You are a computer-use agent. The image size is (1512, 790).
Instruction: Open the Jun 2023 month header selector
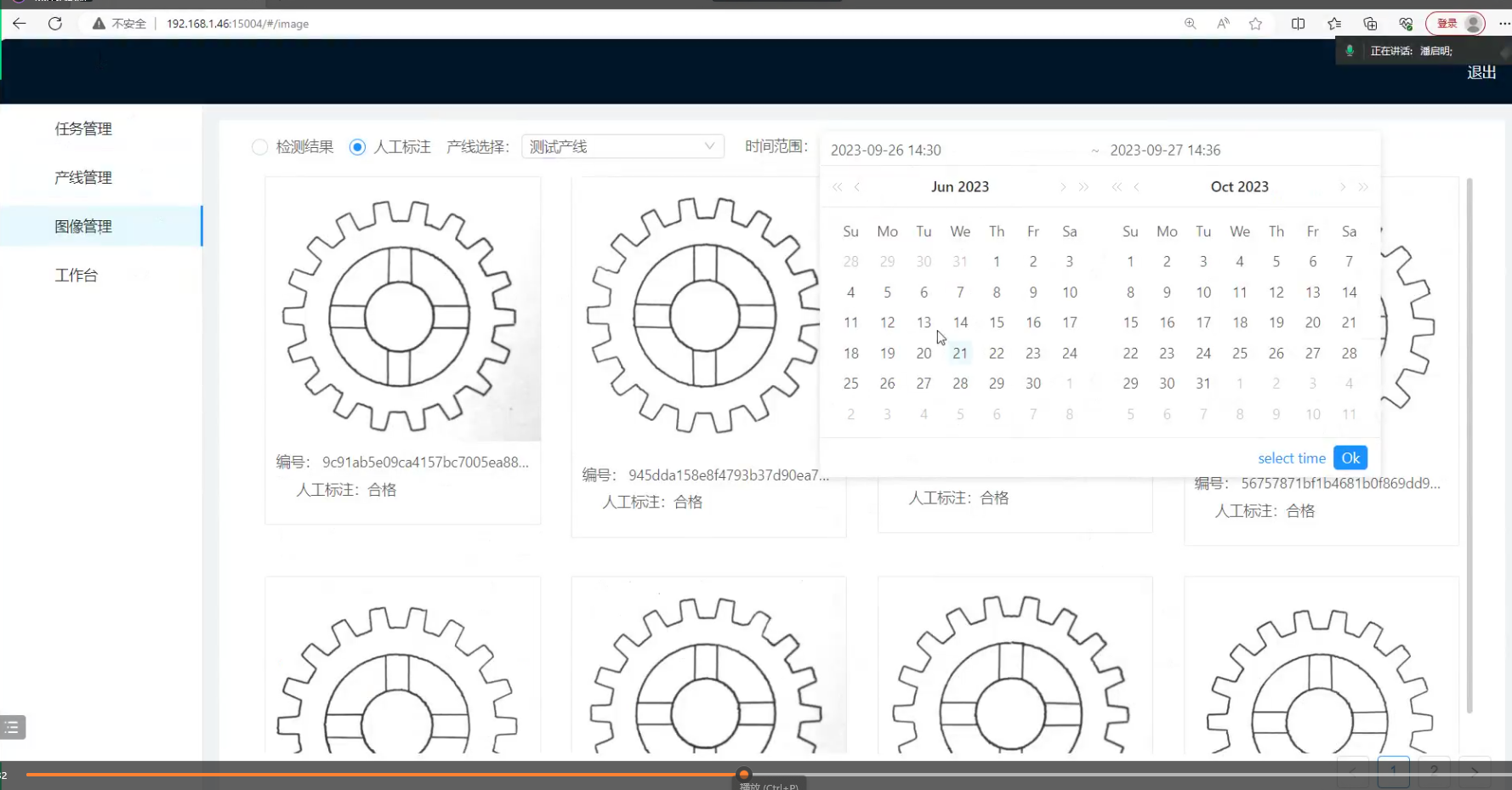pyautogui.click(x=960, y=187)
